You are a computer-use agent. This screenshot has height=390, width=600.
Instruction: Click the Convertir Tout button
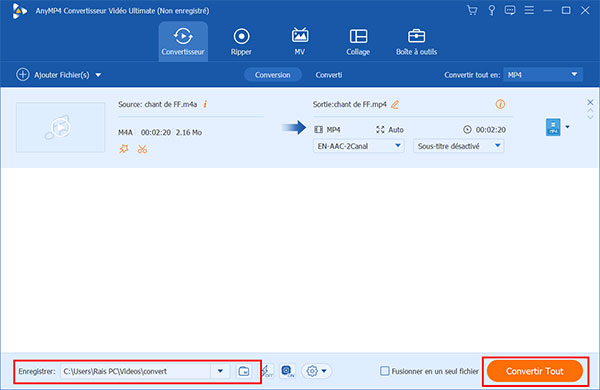click(535, 371)
